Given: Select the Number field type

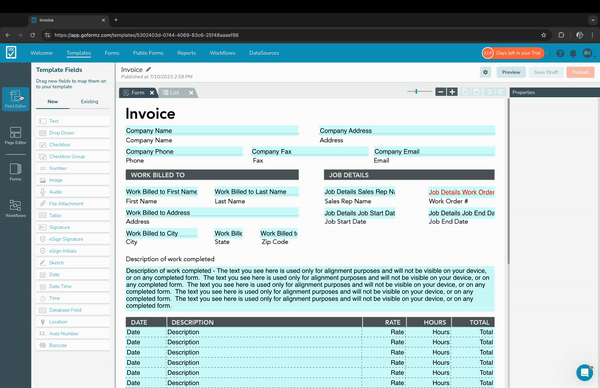Looking at the screenshot, I should point(73,168).
